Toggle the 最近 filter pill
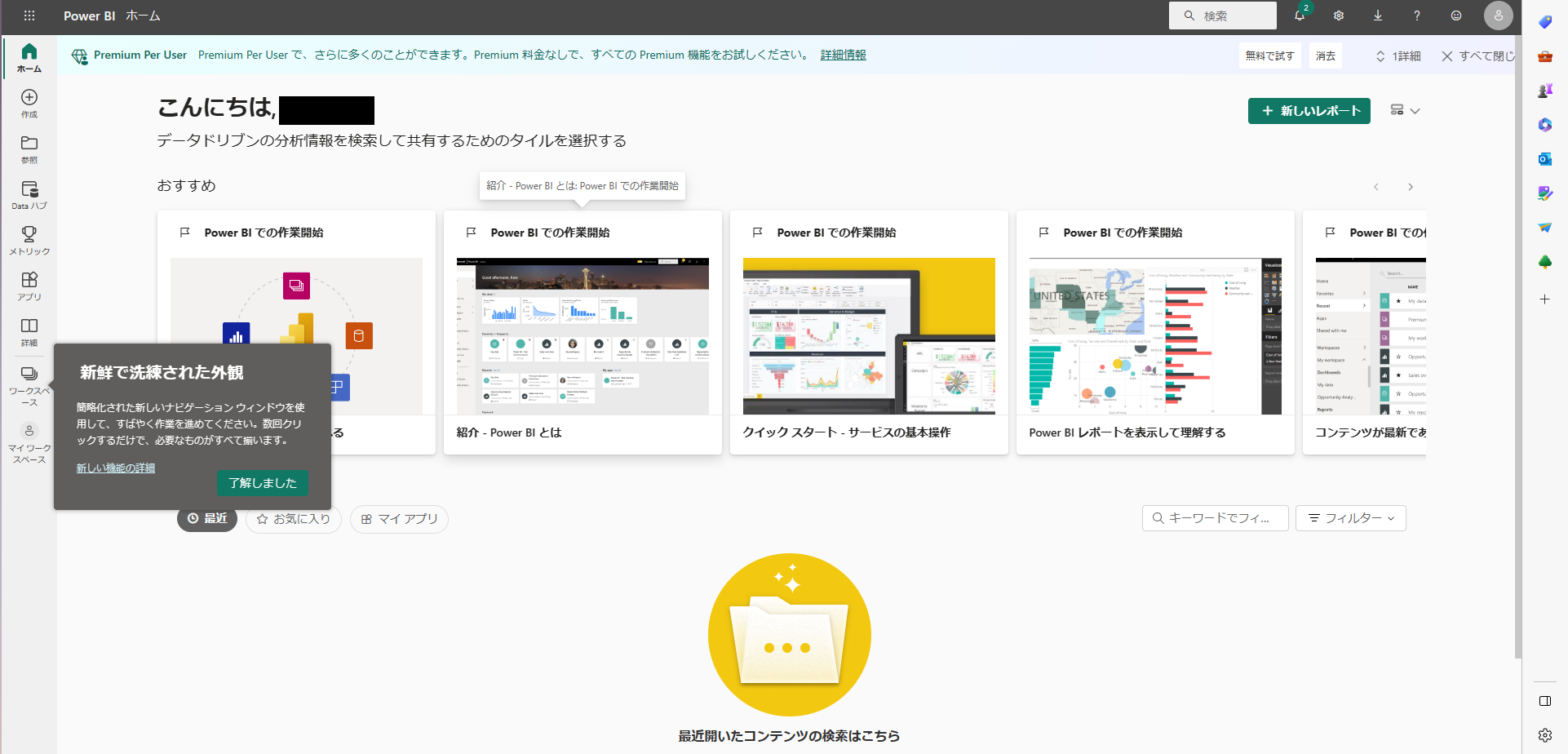The height and width of the screenshot is (754, 1568). pyautogui.click(x=206, y=519)
